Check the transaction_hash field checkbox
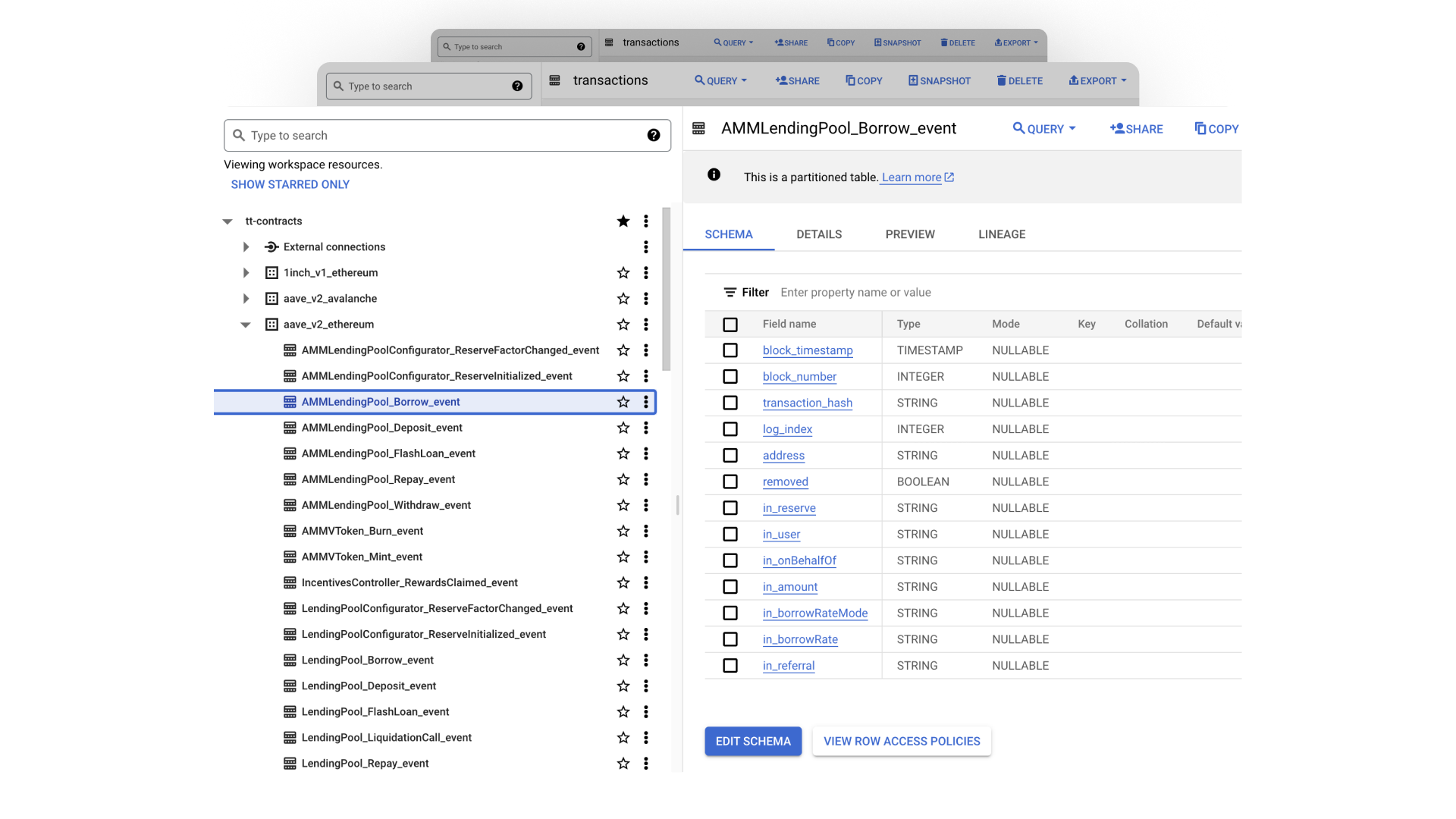Viewport: 1456px width, 819px height. [730, 403]
